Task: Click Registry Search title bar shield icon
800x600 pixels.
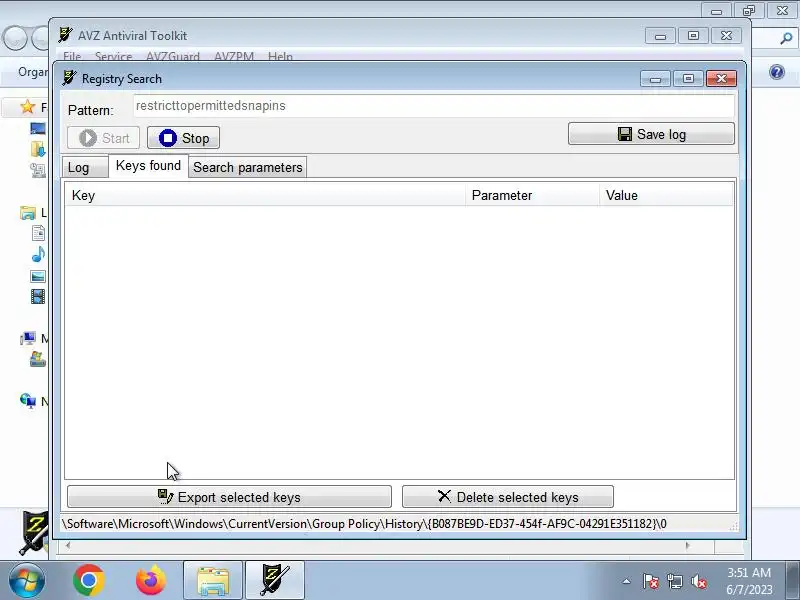Action: click(x=69, y=78)
